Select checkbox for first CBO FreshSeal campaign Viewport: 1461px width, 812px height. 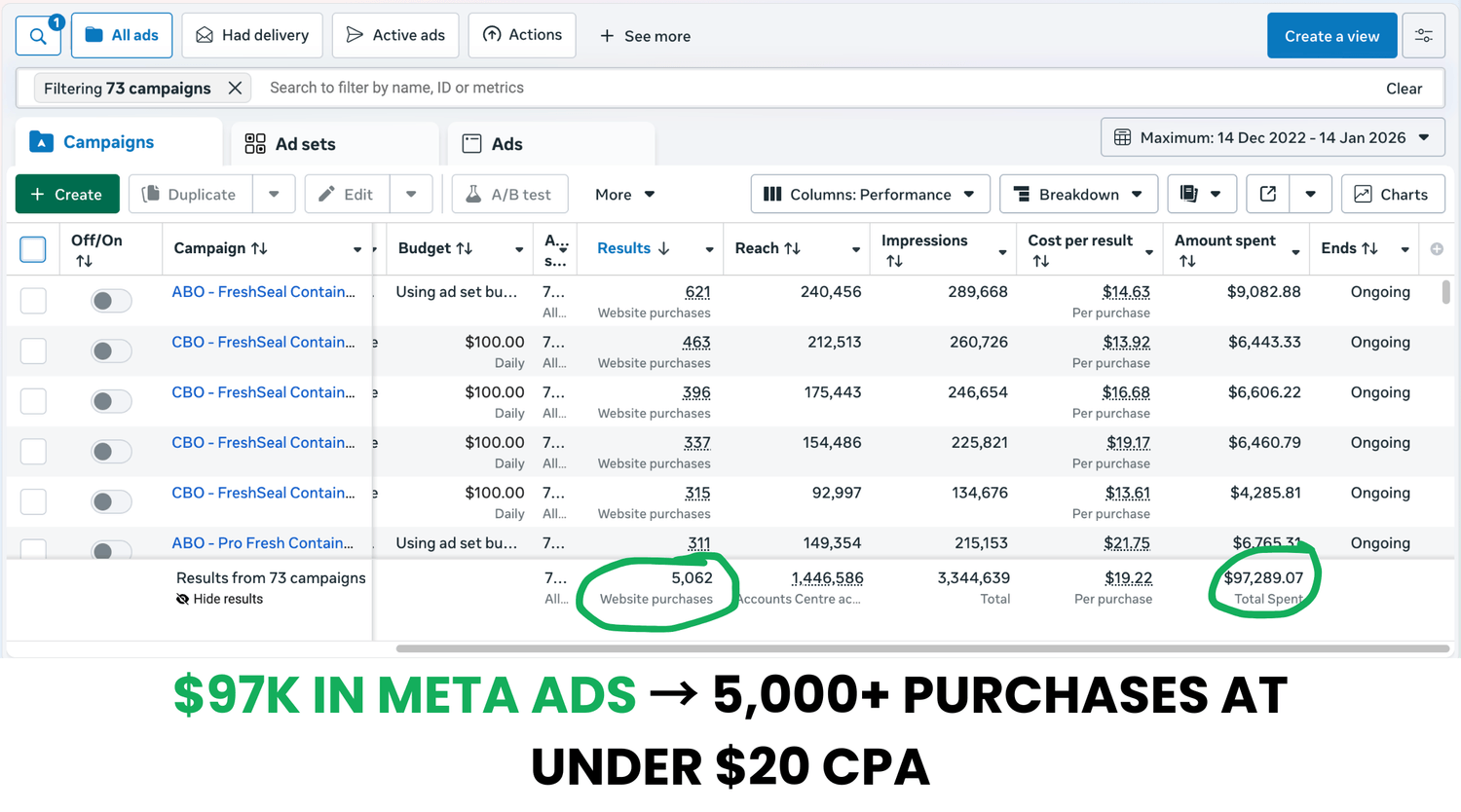click(33, 351)
